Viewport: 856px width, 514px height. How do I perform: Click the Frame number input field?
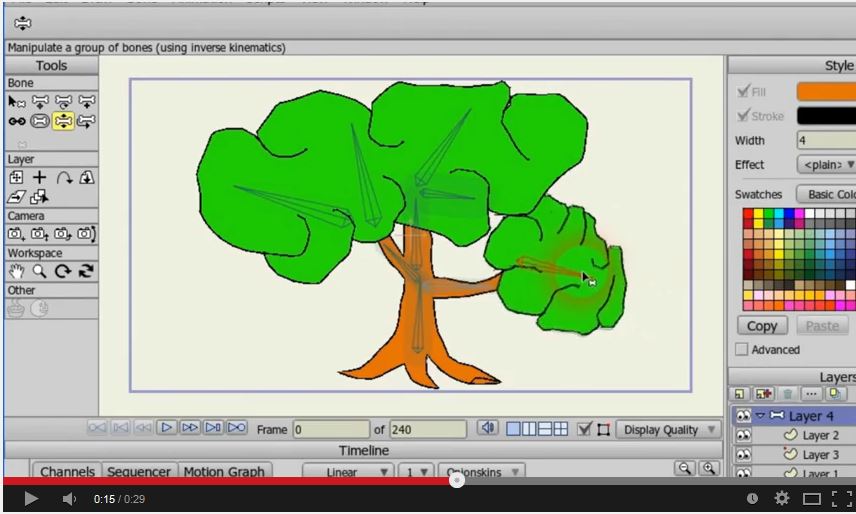(331, 429)
